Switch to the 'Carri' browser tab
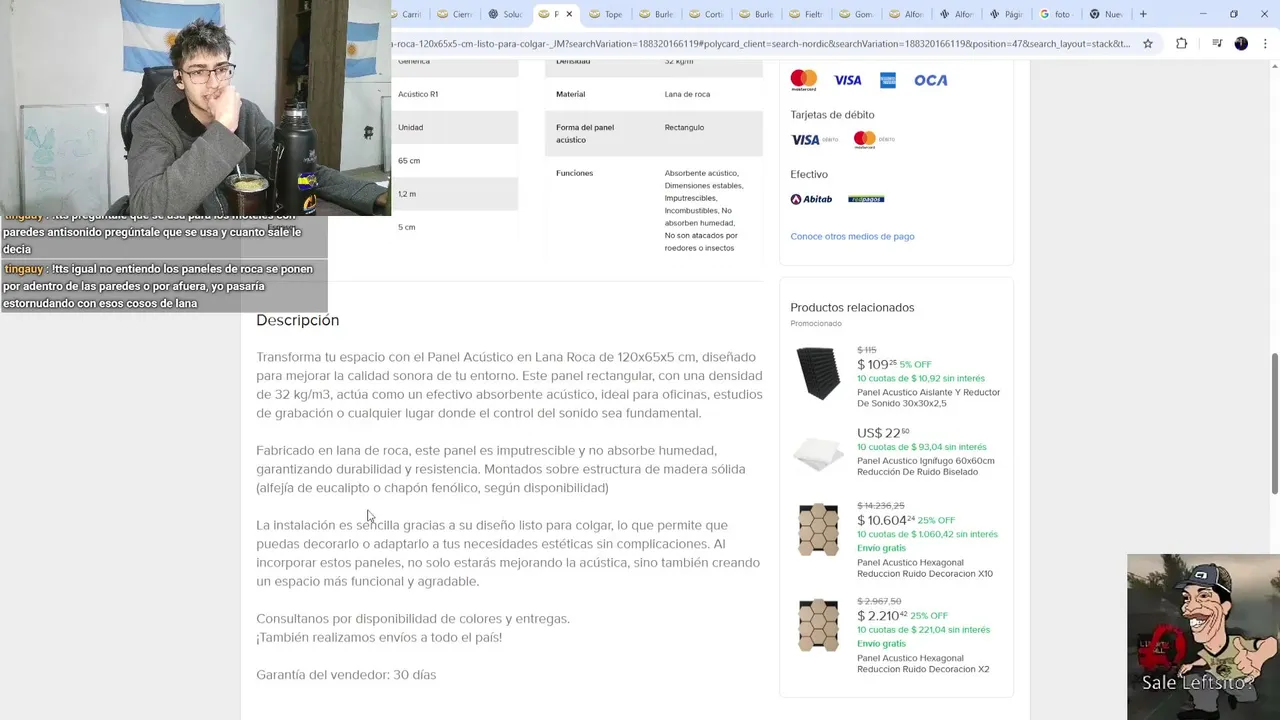This screenshot has width=1280, height=720. click(x=411, y=14)
